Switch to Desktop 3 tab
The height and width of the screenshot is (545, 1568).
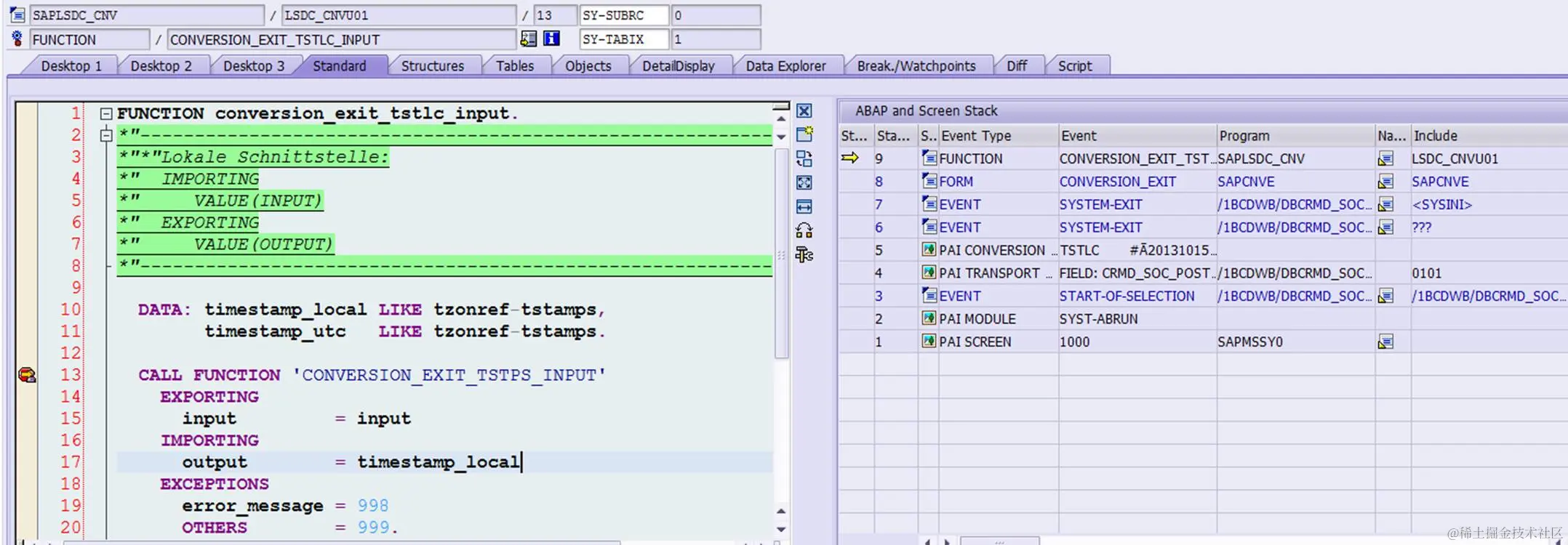[x=253, y=66]
